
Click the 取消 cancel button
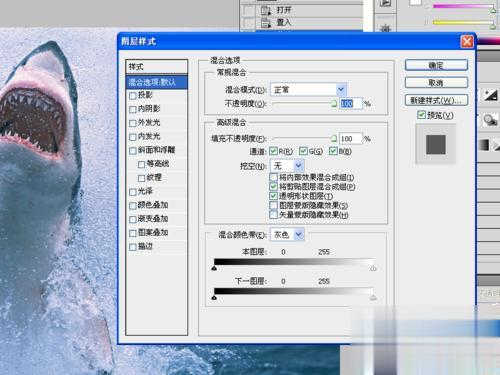pos(436,82)
